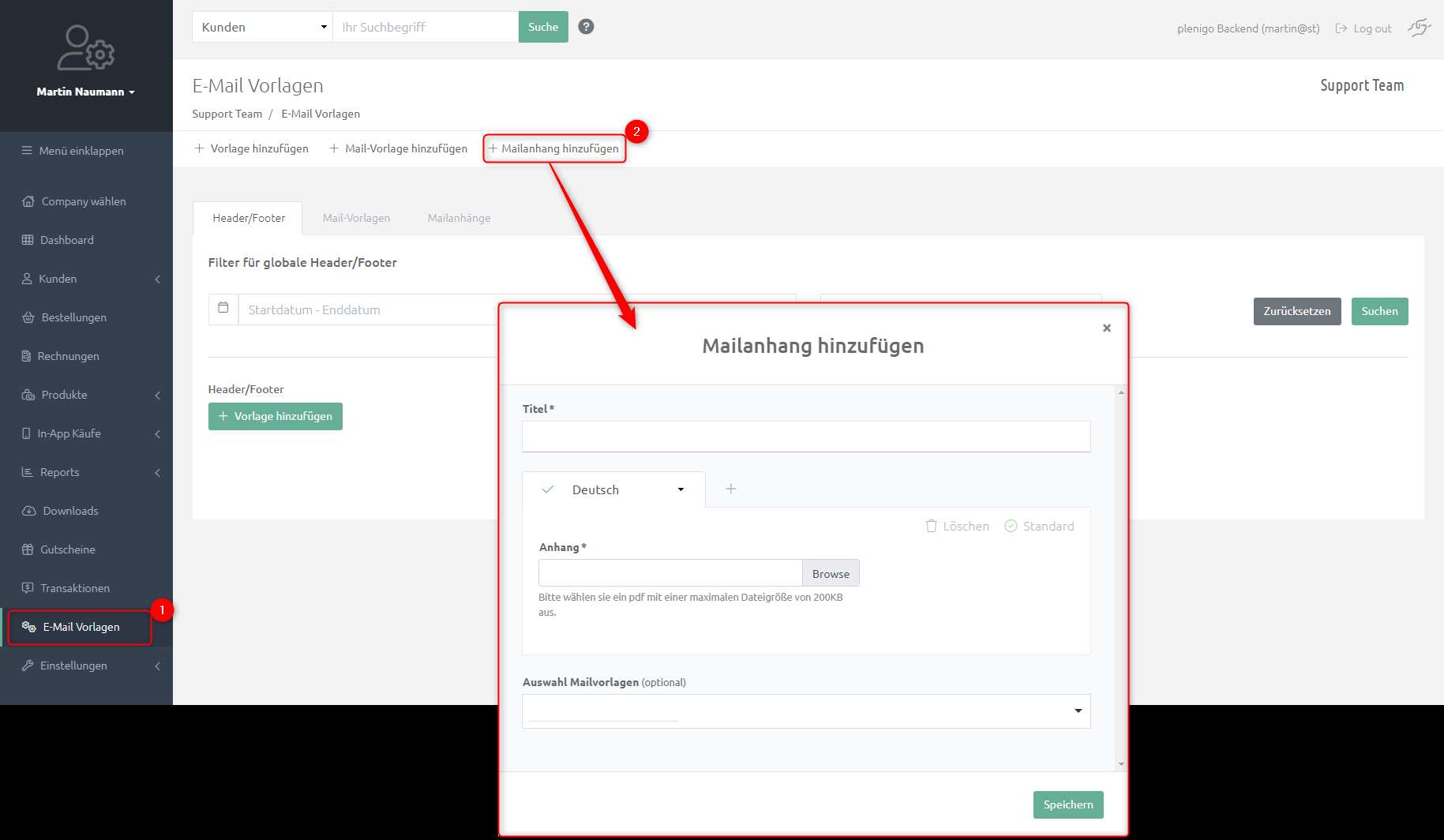Expand the Kunden sidebar submenu chevron

tap(158, 279)
